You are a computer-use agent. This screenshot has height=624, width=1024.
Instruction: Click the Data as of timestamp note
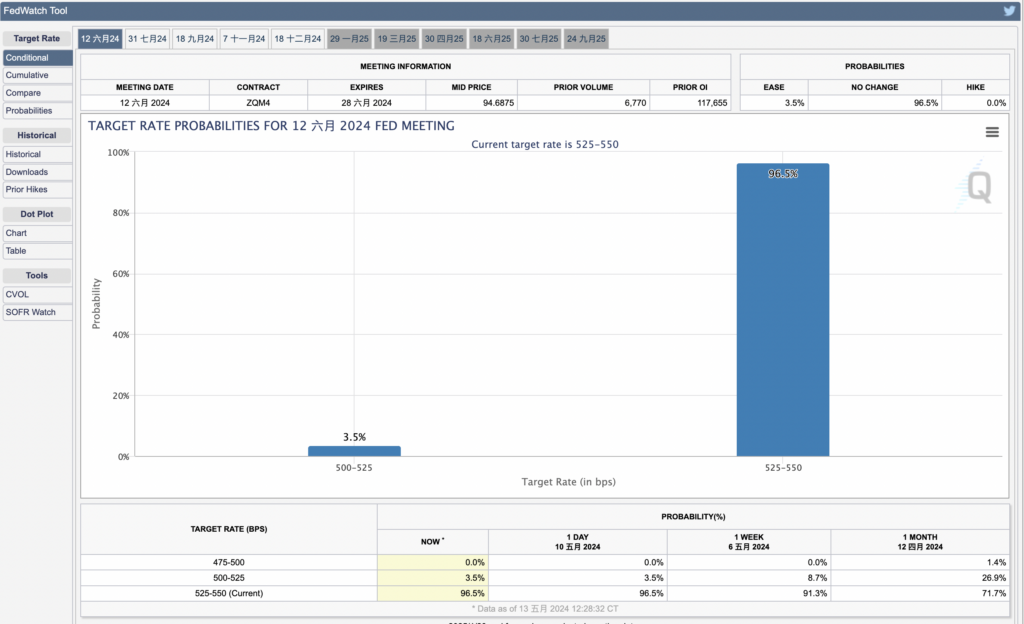tap(545, 608)
